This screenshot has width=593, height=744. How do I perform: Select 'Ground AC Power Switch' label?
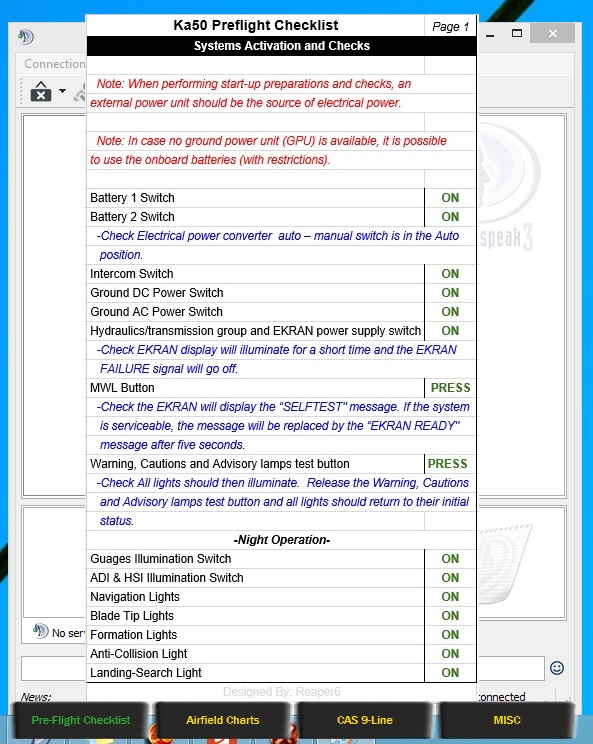pos(156,312)
